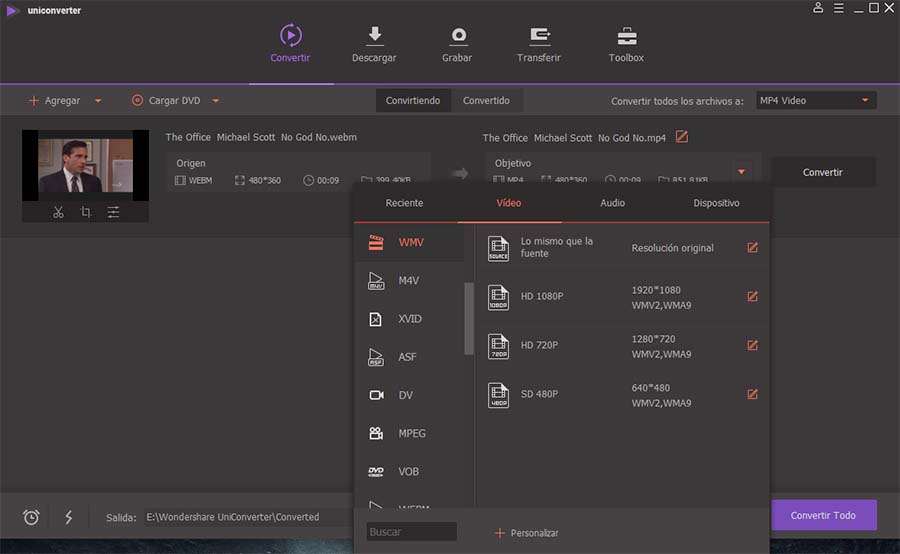Click the crop icon under thumbnail
This screenshot has width=900, height=554.
click(86, 212)
